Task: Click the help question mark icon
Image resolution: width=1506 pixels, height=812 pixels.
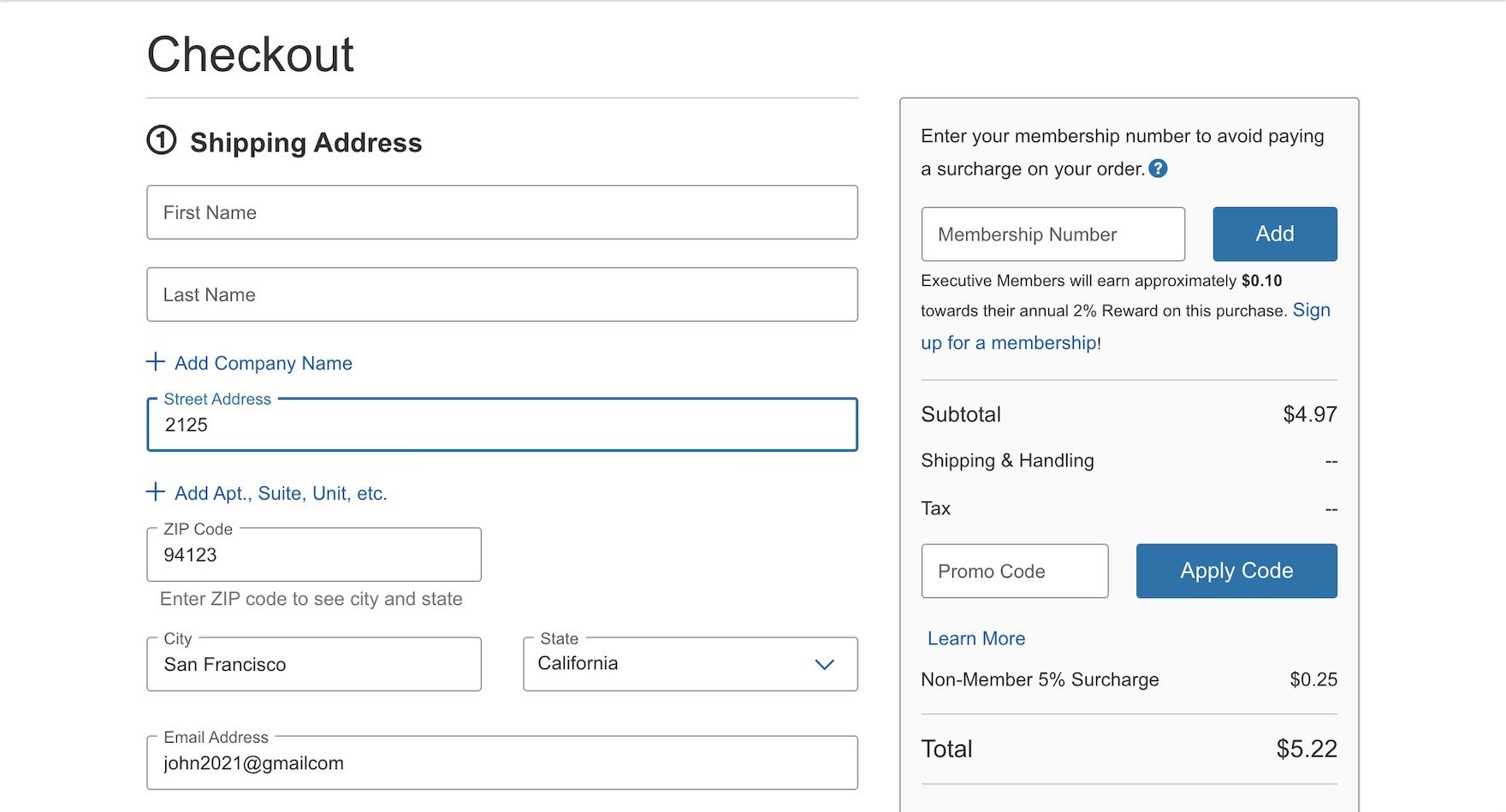Action: point(1158,169)
